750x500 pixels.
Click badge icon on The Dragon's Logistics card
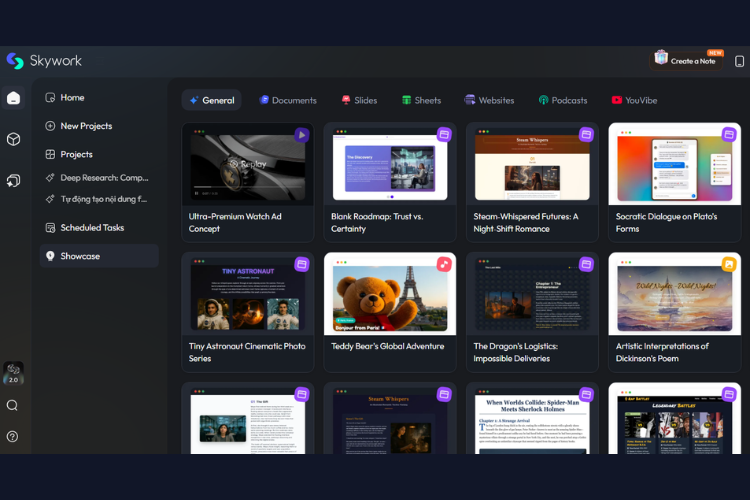click(586, 264)
